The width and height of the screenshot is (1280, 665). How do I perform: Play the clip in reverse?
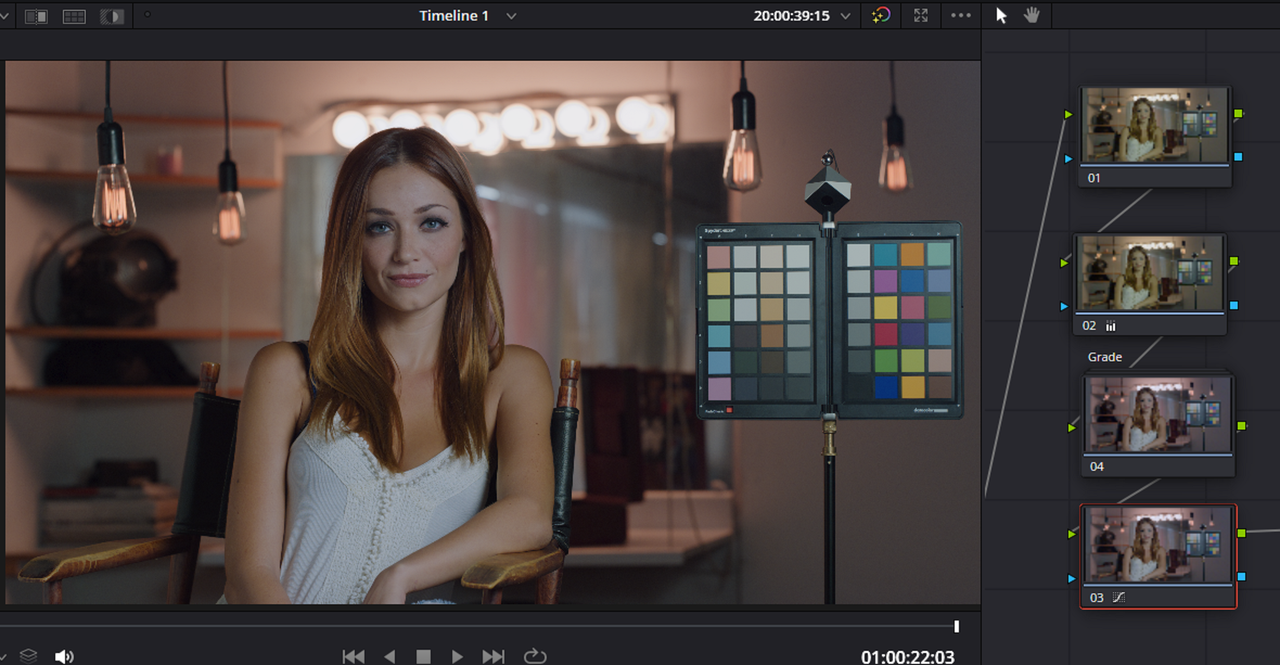tap(390, 656)
